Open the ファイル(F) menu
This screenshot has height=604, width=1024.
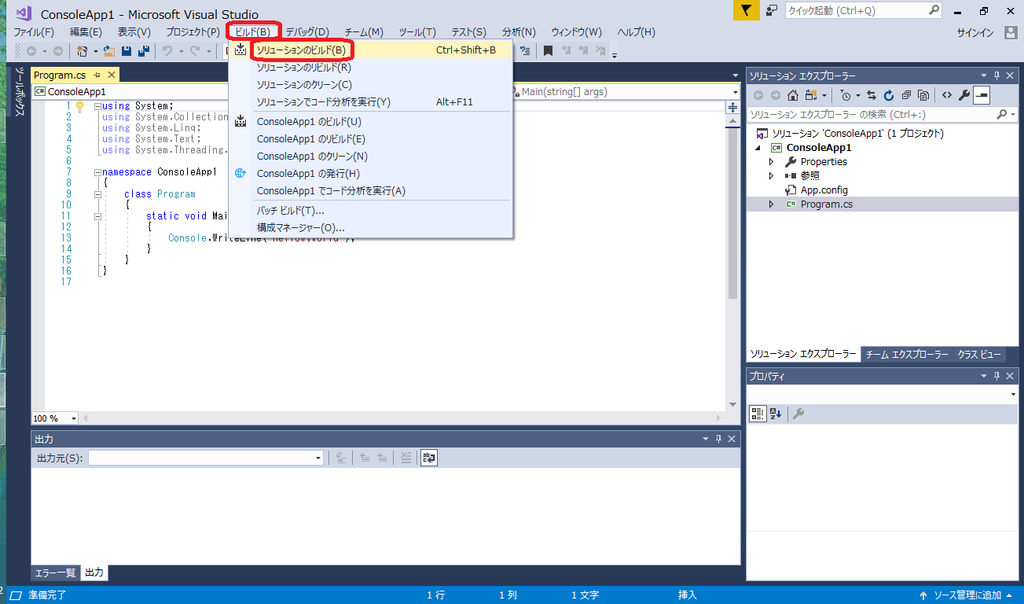pyautogui.click(x=34, y=32)
